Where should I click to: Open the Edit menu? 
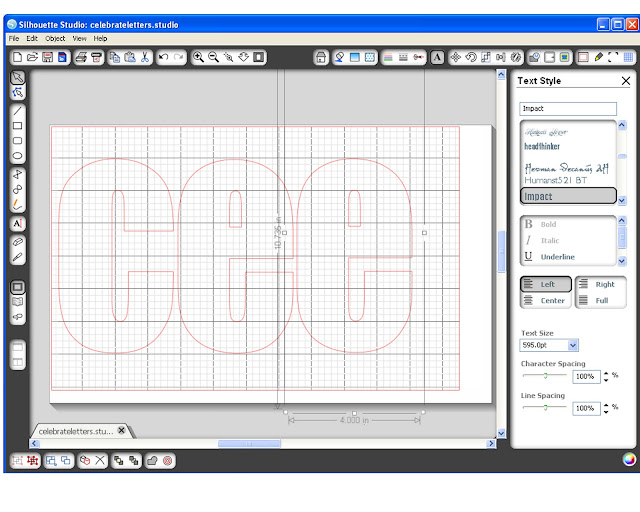[32, 38]
